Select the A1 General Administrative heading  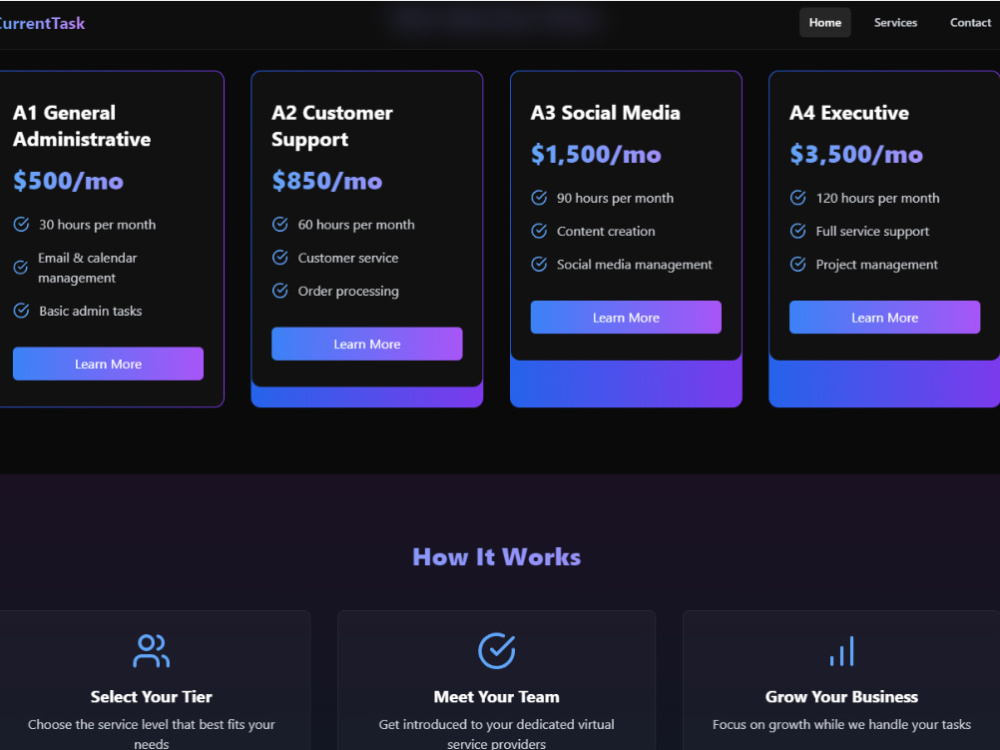(82, 126)
